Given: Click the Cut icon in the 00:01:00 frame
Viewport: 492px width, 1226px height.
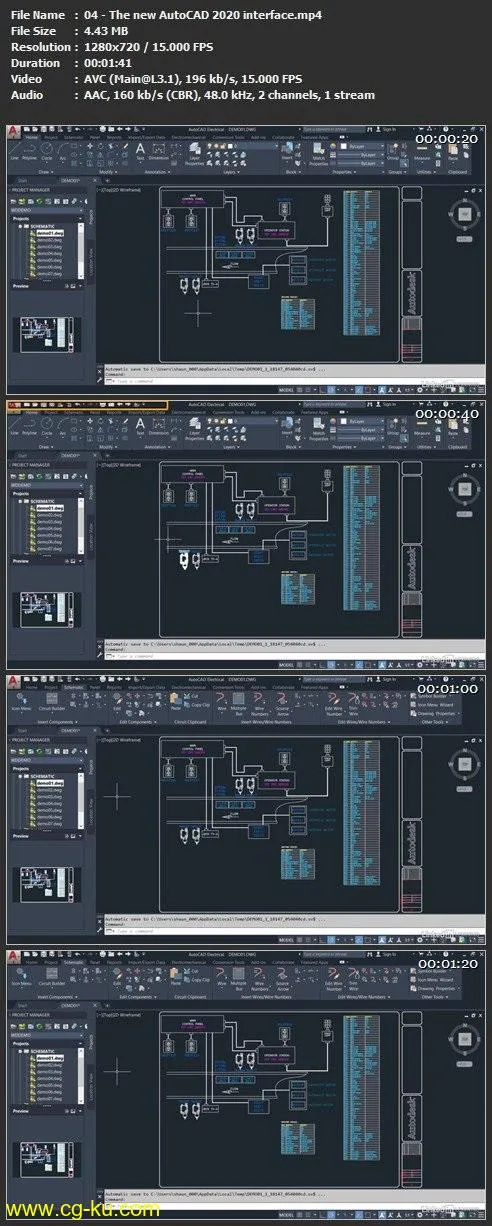Looking at the screenshot, I should point(189,696).
